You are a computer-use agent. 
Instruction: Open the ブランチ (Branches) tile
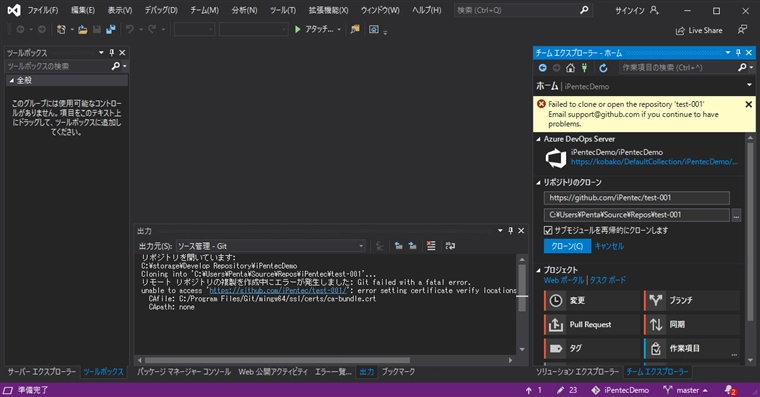tap(692, 301)
